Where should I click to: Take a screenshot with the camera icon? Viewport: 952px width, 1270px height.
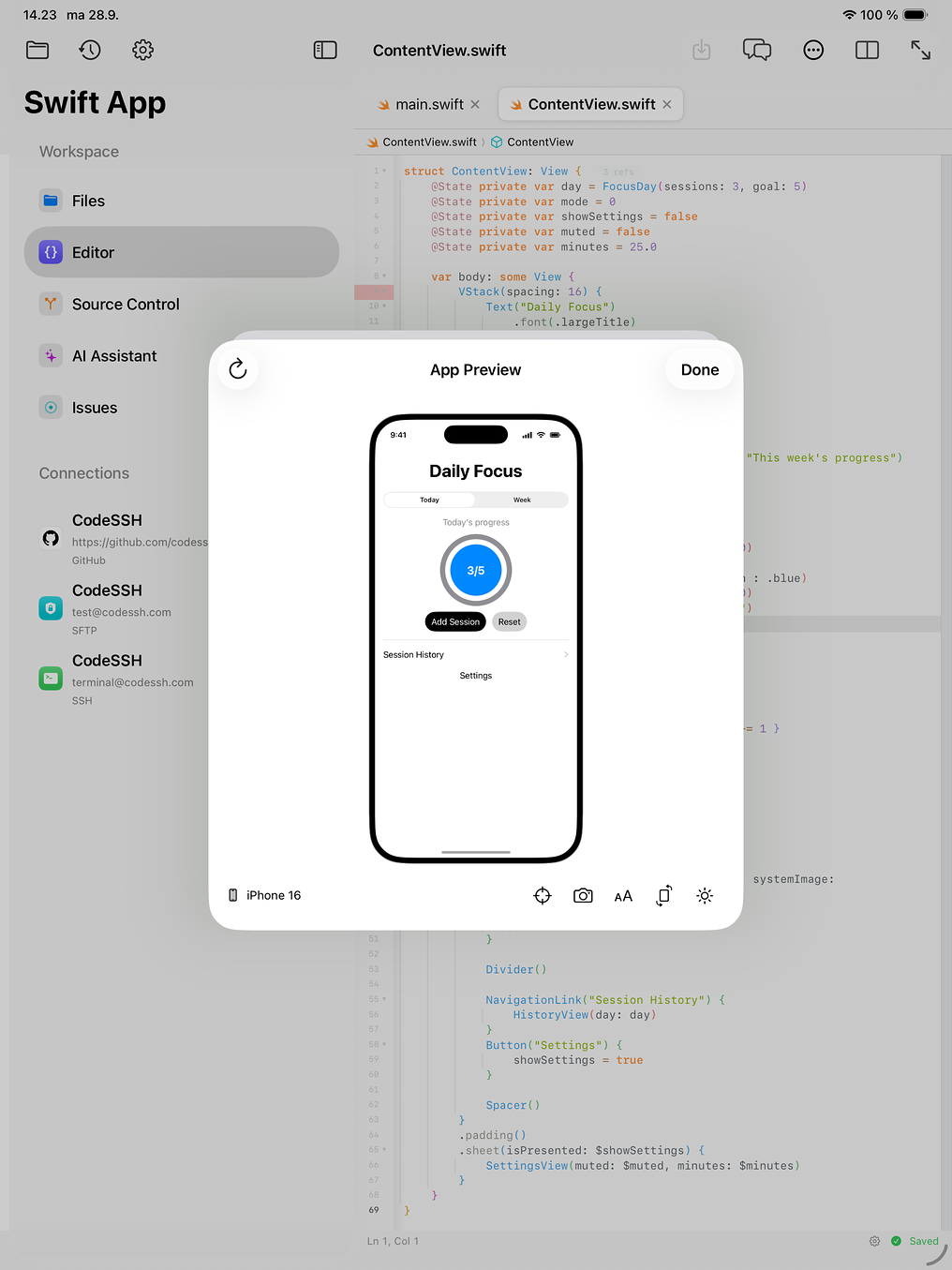point(583,896)
